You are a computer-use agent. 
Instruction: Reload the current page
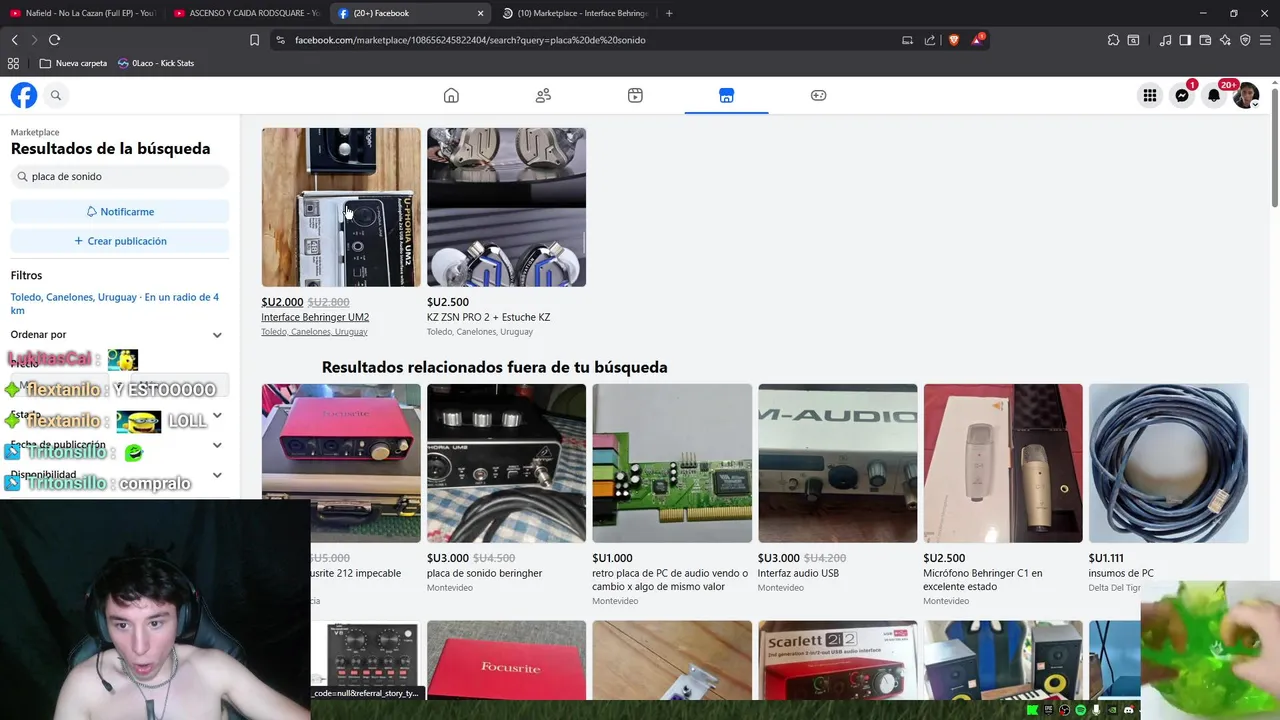tap(54, 40)
